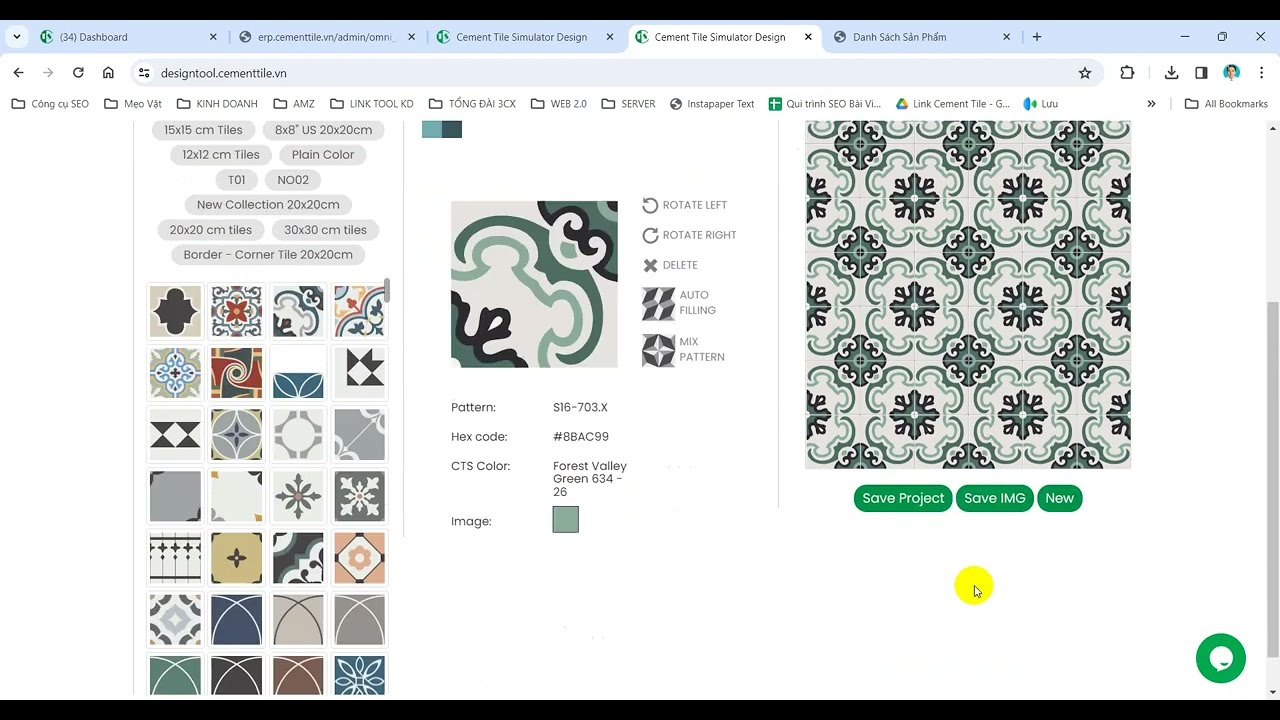Click the large selected tile preview
Viewport: 1280px width, 720px height.
pos(534,284)
